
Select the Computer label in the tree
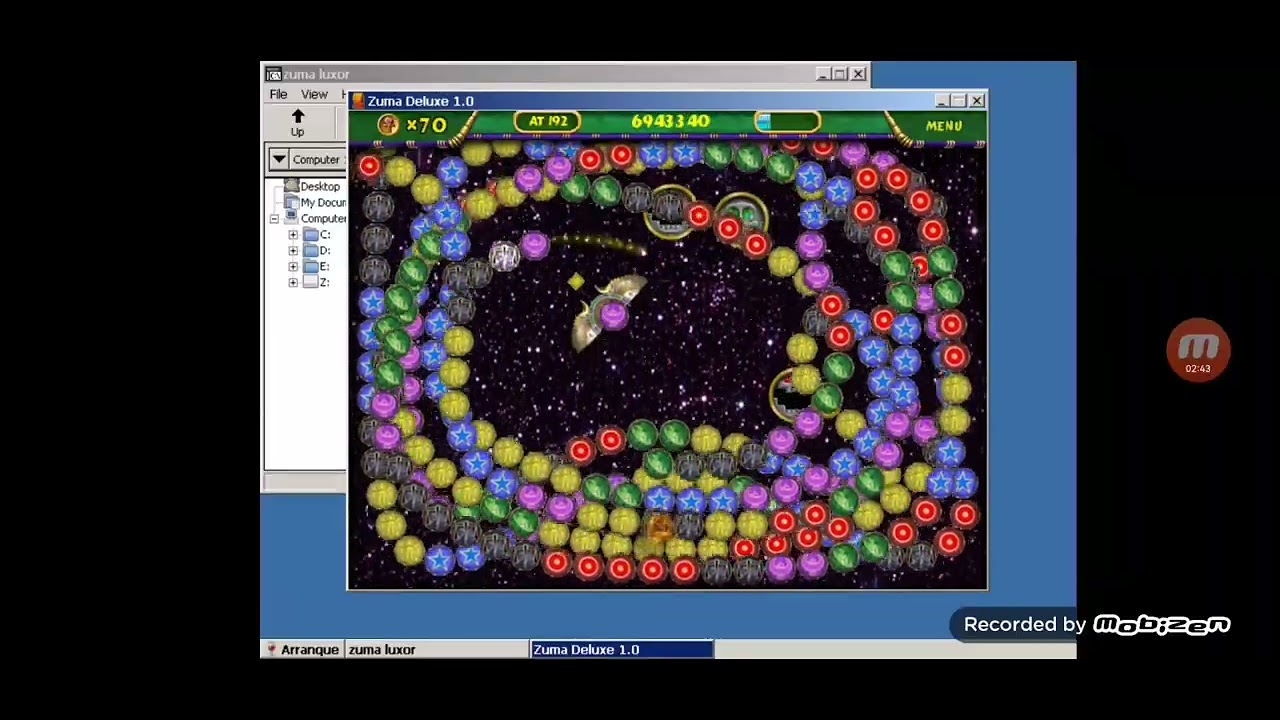[323, 218]
